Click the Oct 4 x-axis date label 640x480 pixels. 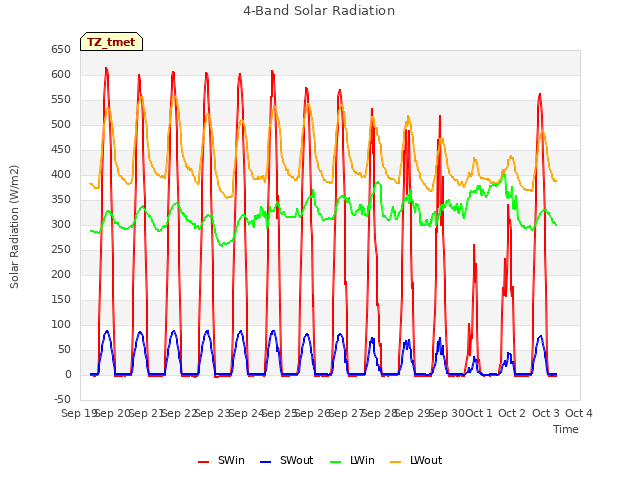[x=579, y=413]
